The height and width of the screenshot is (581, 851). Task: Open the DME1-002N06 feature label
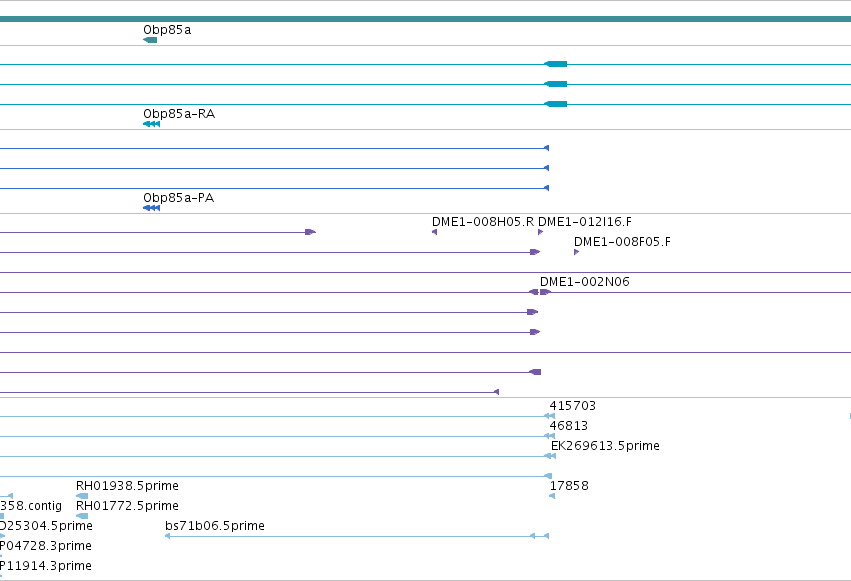coord(585,282)
